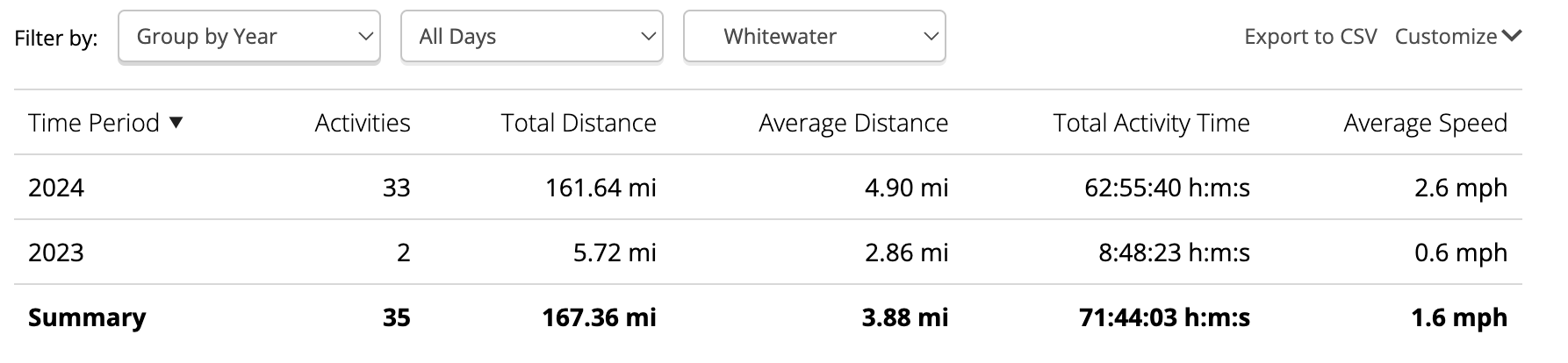Open the Group by Year dropdown

[249, 37]
